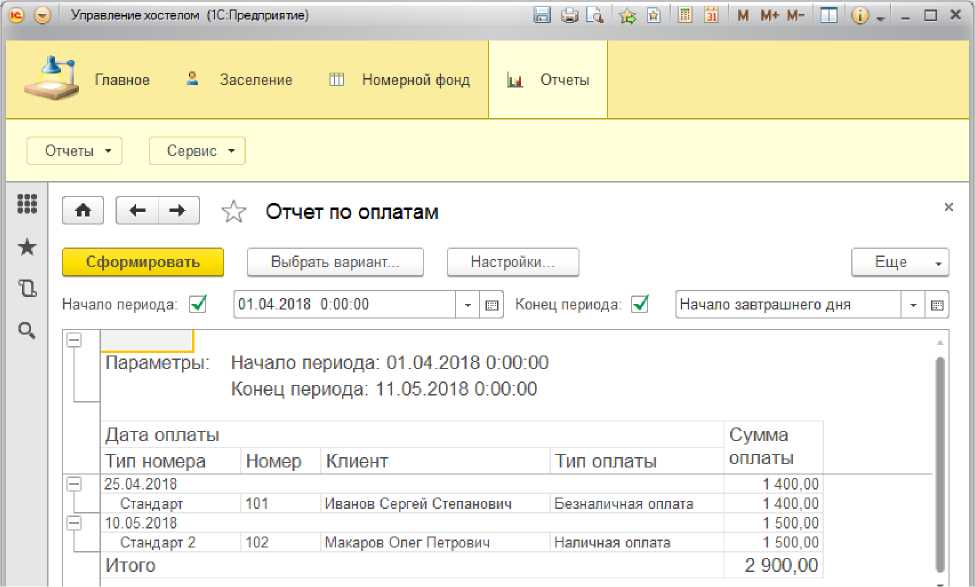Click the Search magnifier in left sidebar

pos(27,330)
